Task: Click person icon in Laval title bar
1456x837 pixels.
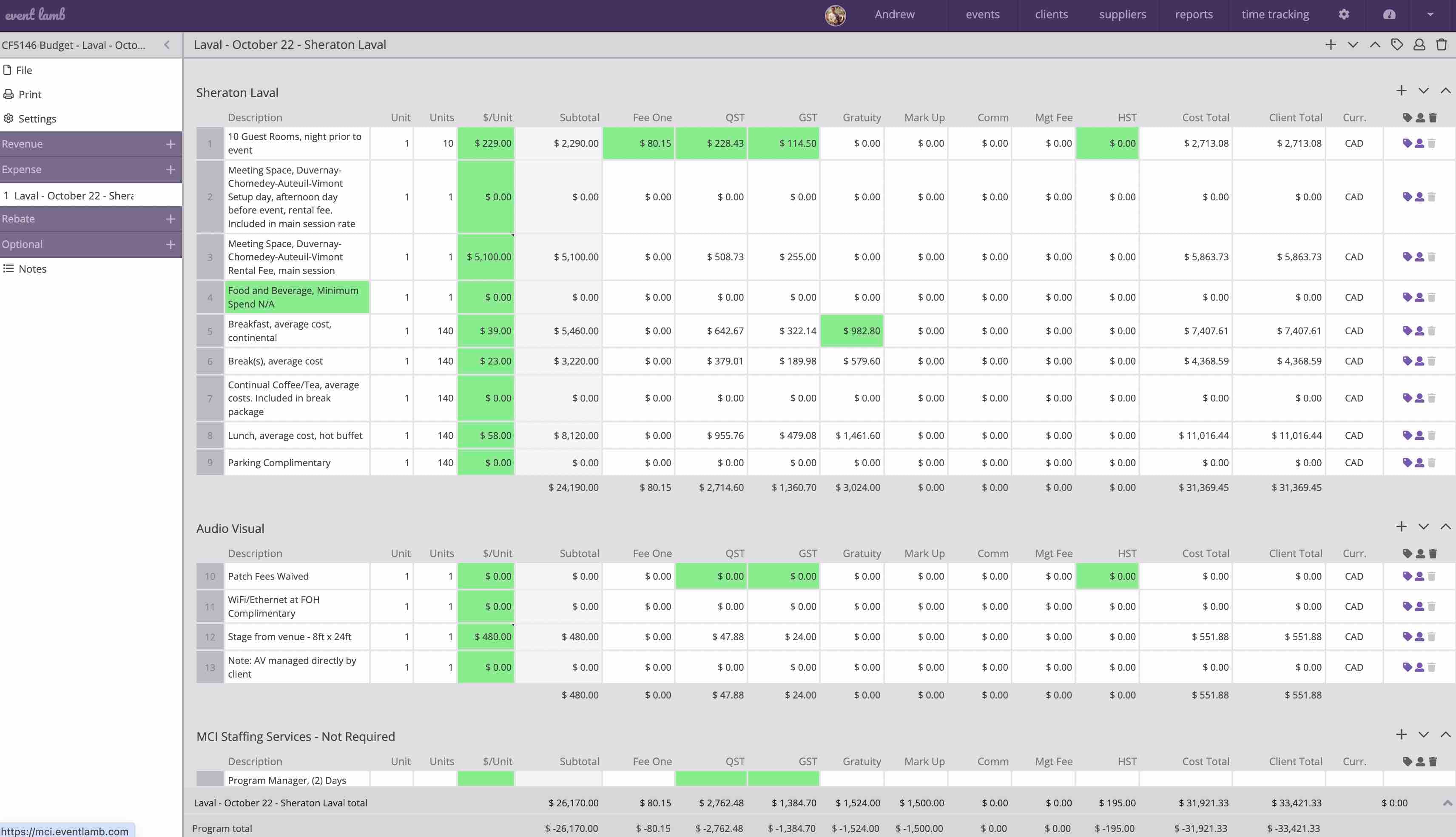Action: [1419, 45]
